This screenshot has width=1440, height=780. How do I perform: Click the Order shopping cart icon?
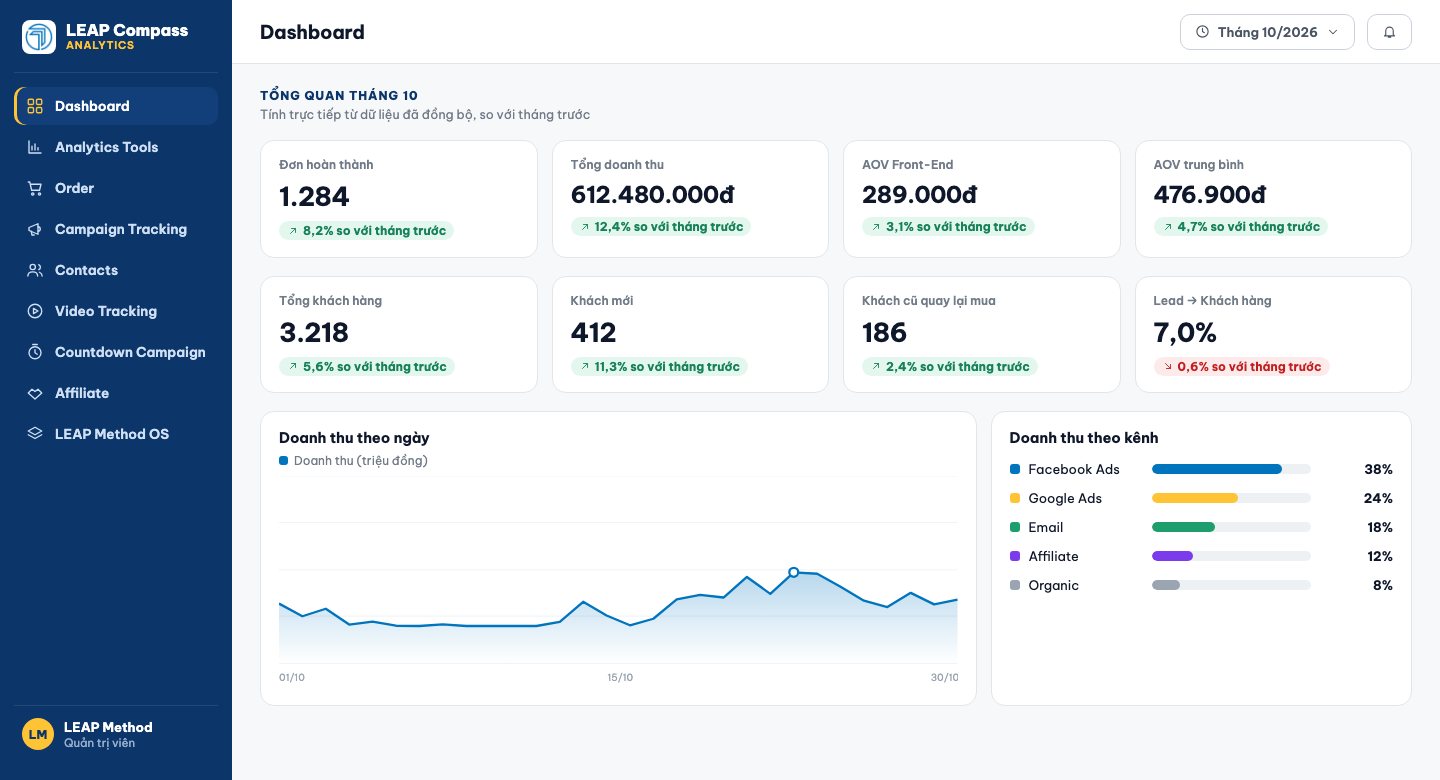click(x=35, y=188)
